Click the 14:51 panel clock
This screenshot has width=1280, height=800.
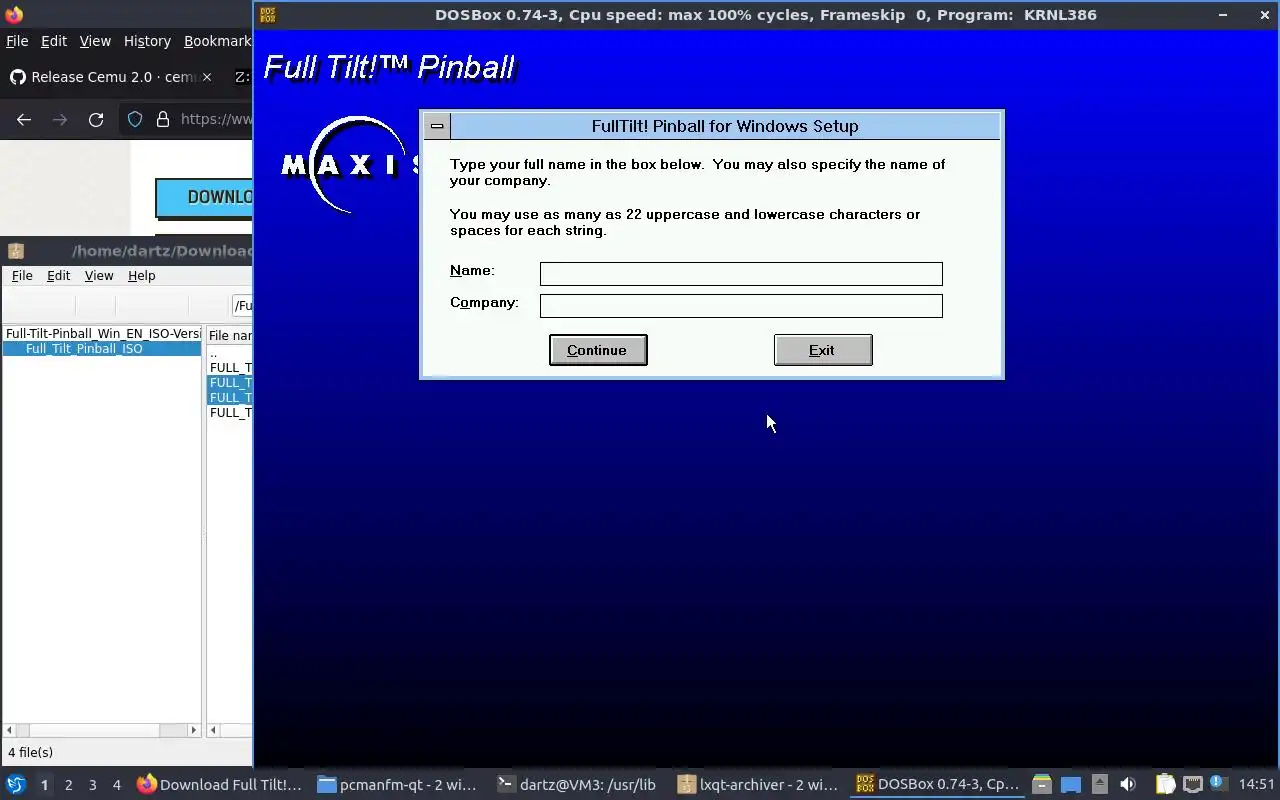click(x=1256, y=785)
